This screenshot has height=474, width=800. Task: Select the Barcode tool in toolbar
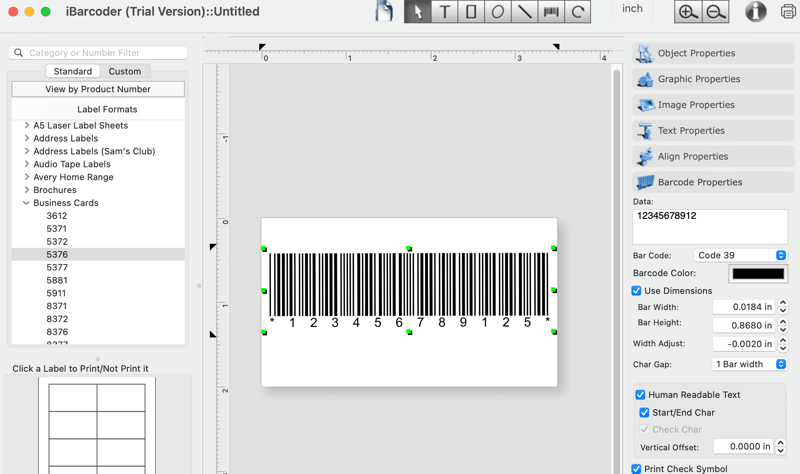[x=551, y=12]
